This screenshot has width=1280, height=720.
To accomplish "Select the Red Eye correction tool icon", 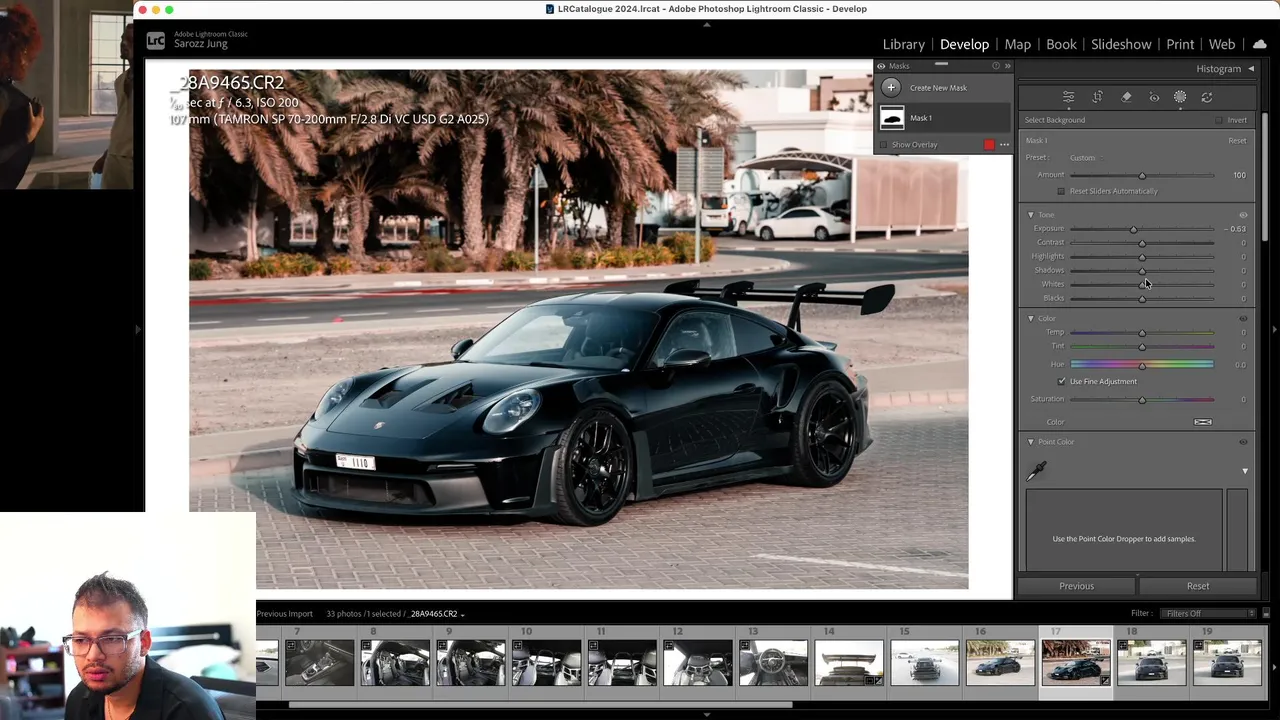I will [x=1154, y=97].
